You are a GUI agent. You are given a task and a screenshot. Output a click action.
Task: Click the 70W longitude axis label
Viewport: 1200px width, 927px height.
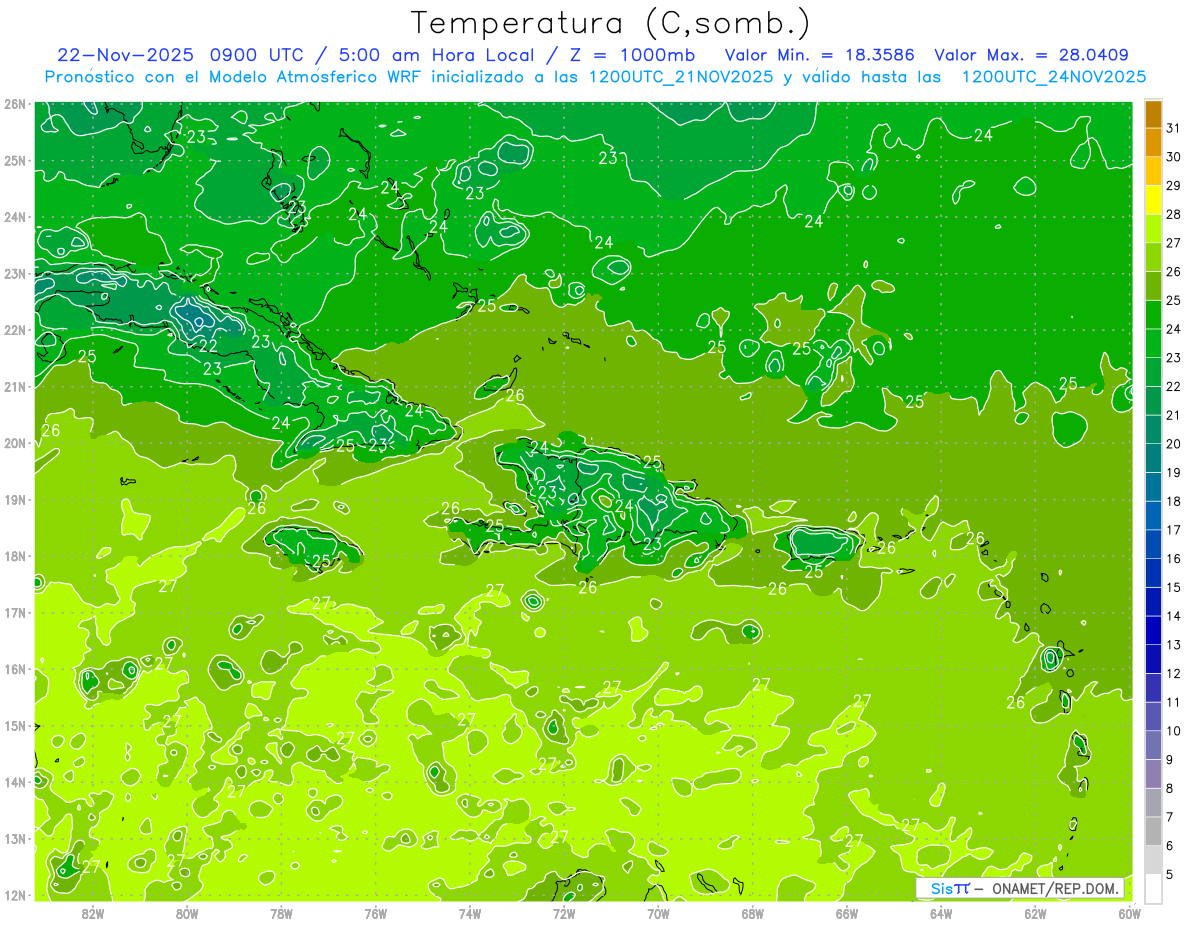pos(658,912)
